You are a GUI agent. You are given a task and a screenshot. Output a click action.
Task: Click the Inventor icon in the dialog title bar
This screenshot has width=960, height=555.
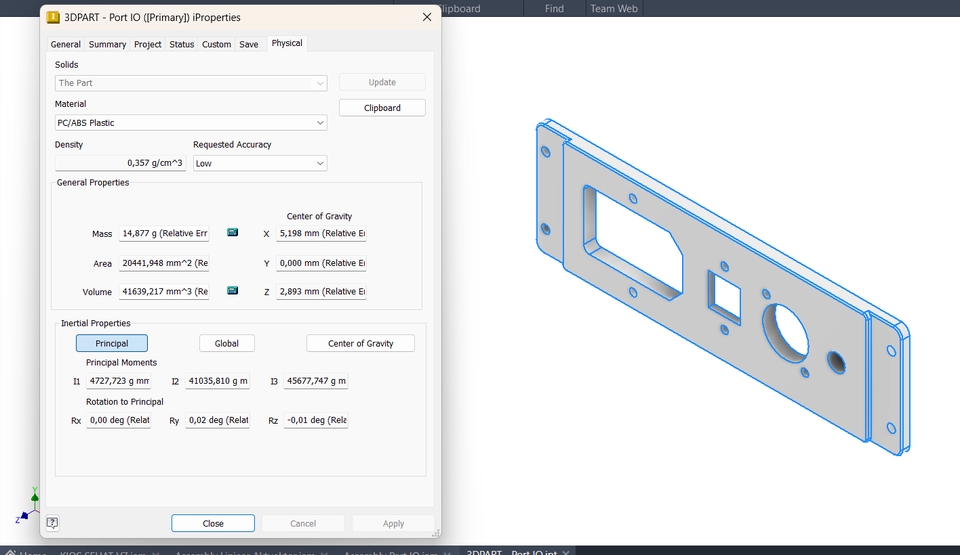point(53,17)
